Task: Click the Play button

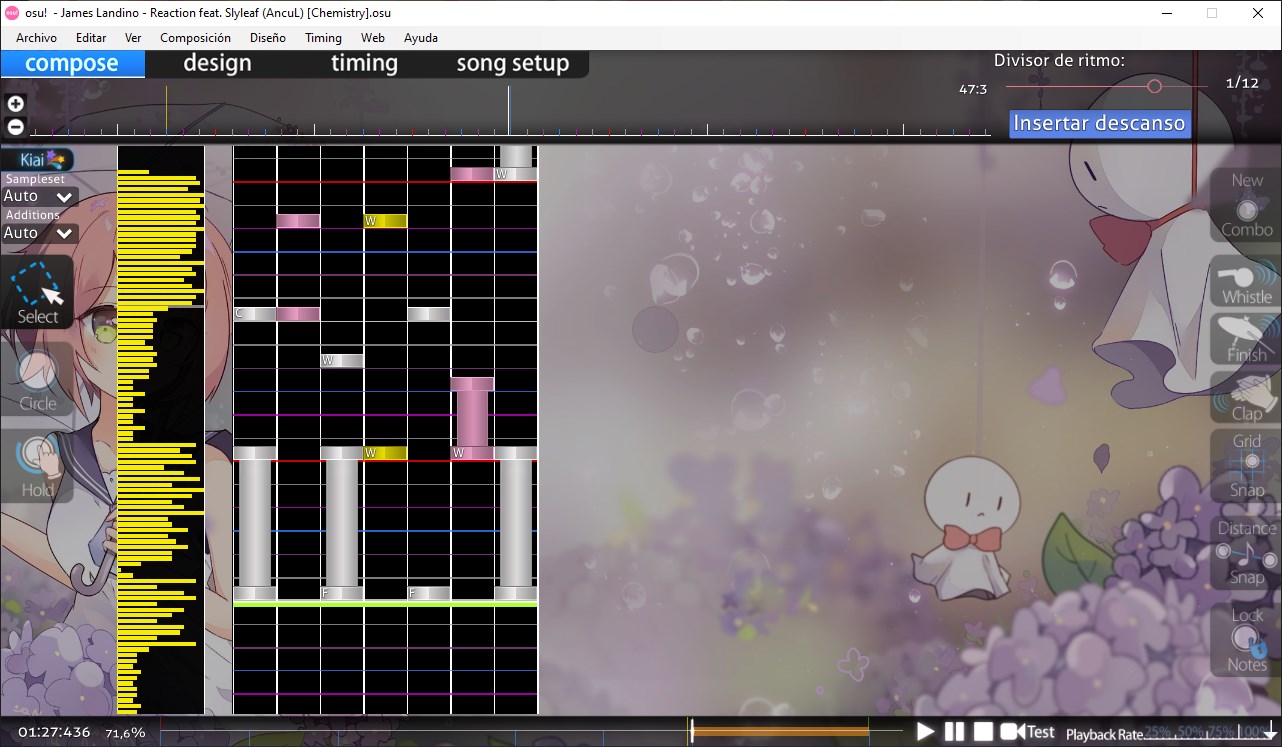Action: tap(926, 732)
